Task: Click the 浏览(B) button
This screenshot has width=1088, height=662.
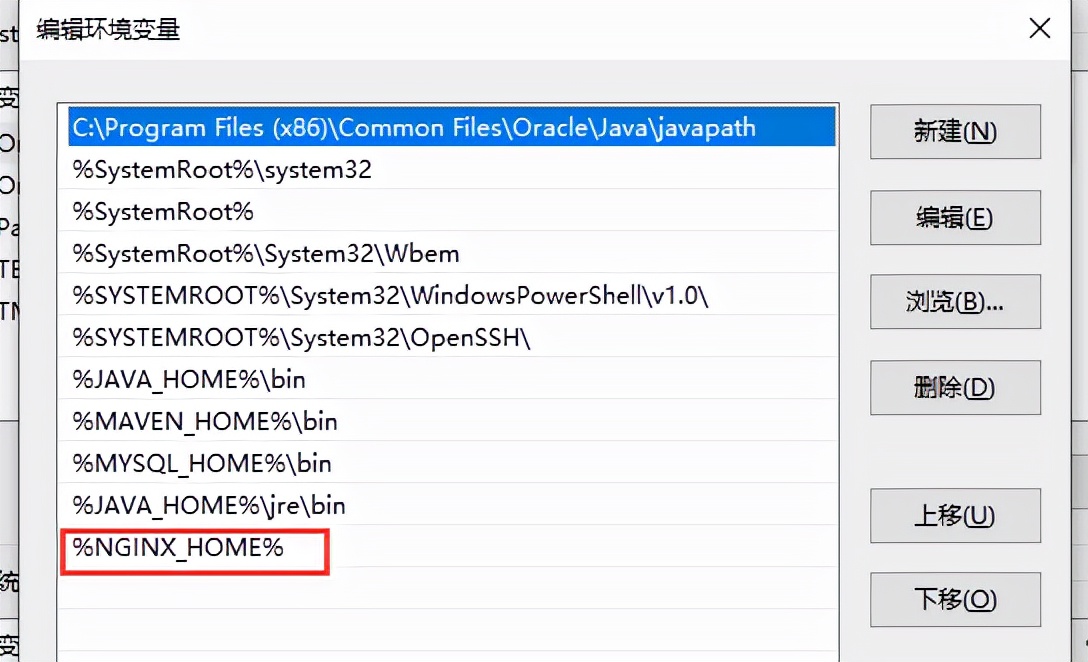Action: (x=954, y=302)
